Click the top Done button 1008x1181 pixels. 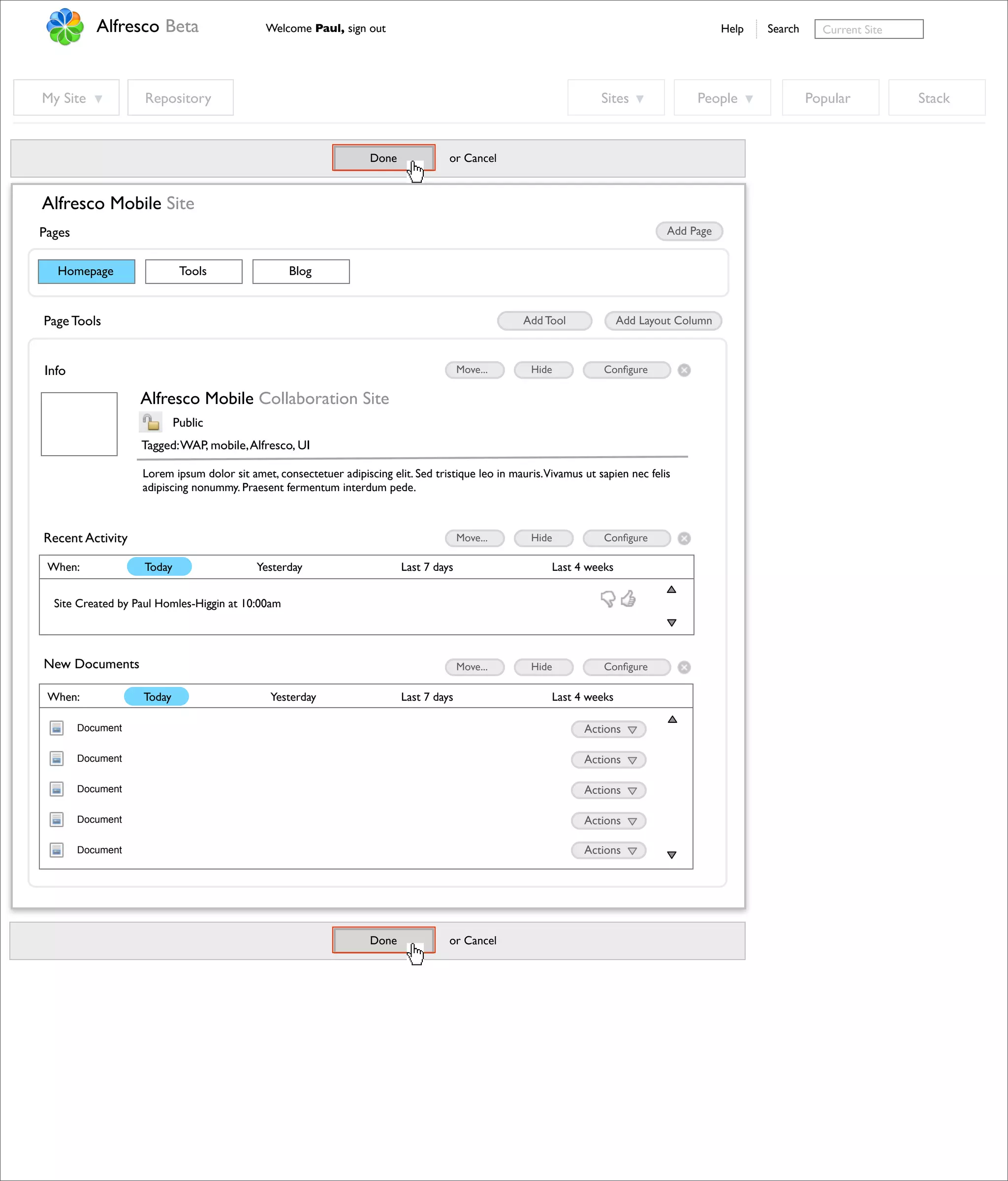384,158
